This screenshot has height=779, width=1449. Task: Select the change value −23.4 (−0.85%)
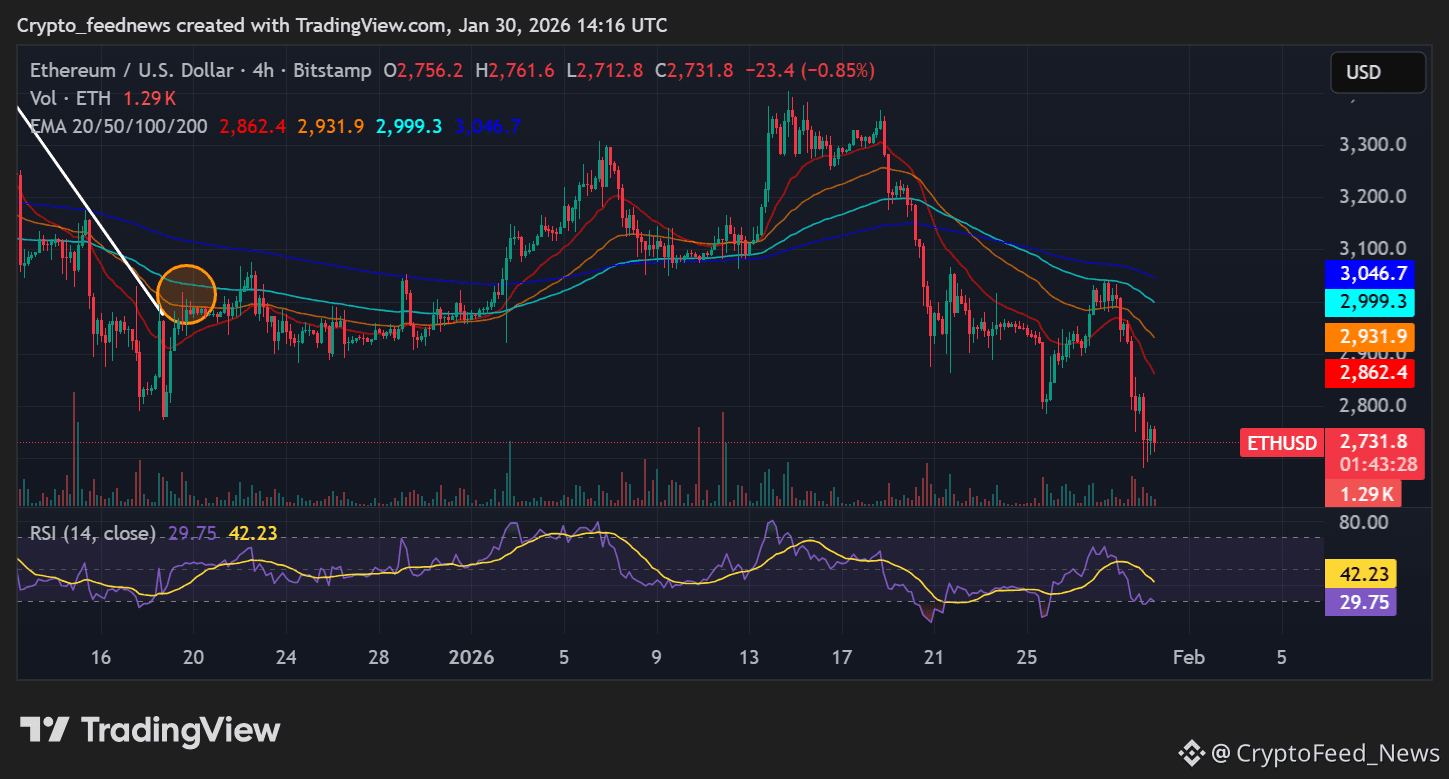[810, 71]
